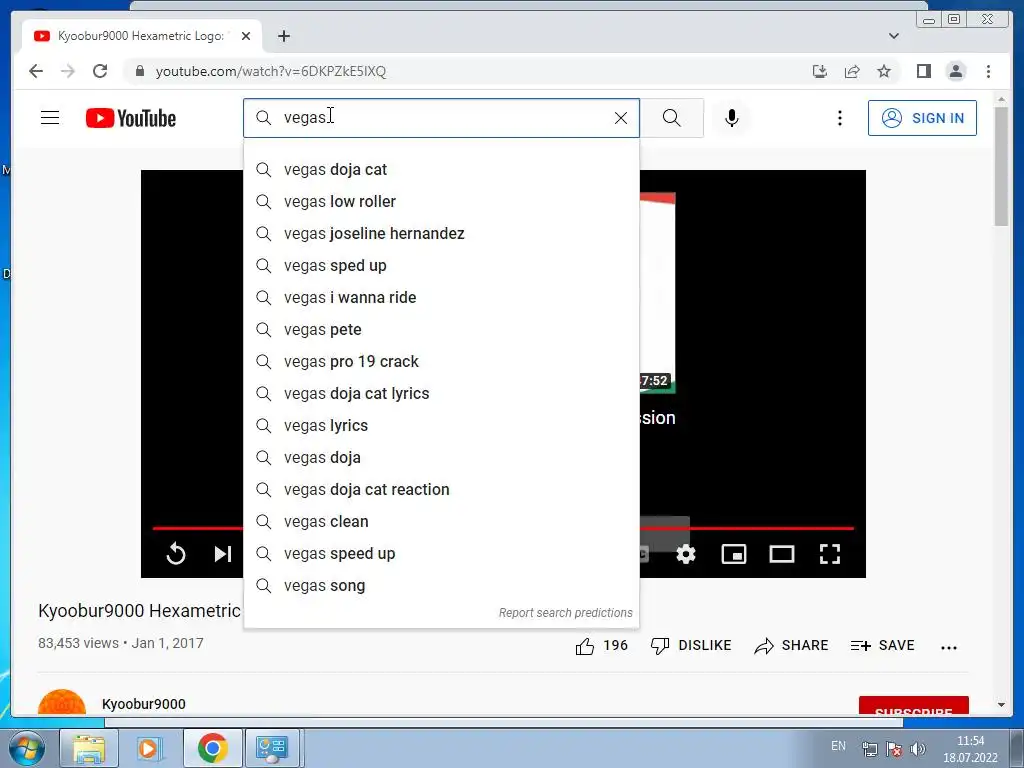This screenshot has height=768, width=1024.
Task: Click the volume icon in system tray
Action: [x=918, y=749]
